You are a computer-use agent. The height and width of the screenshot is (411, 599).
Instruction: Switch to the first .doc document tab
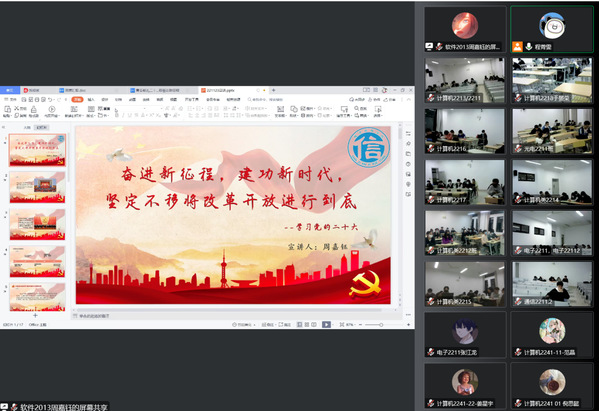(73, 91)
